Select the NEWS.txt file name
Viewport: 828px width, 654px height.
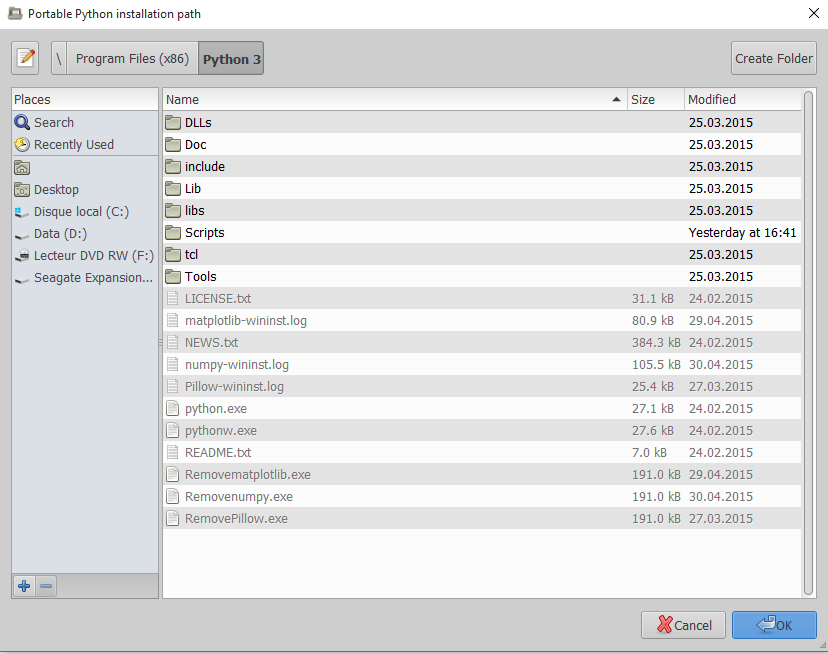pos(211,343)
